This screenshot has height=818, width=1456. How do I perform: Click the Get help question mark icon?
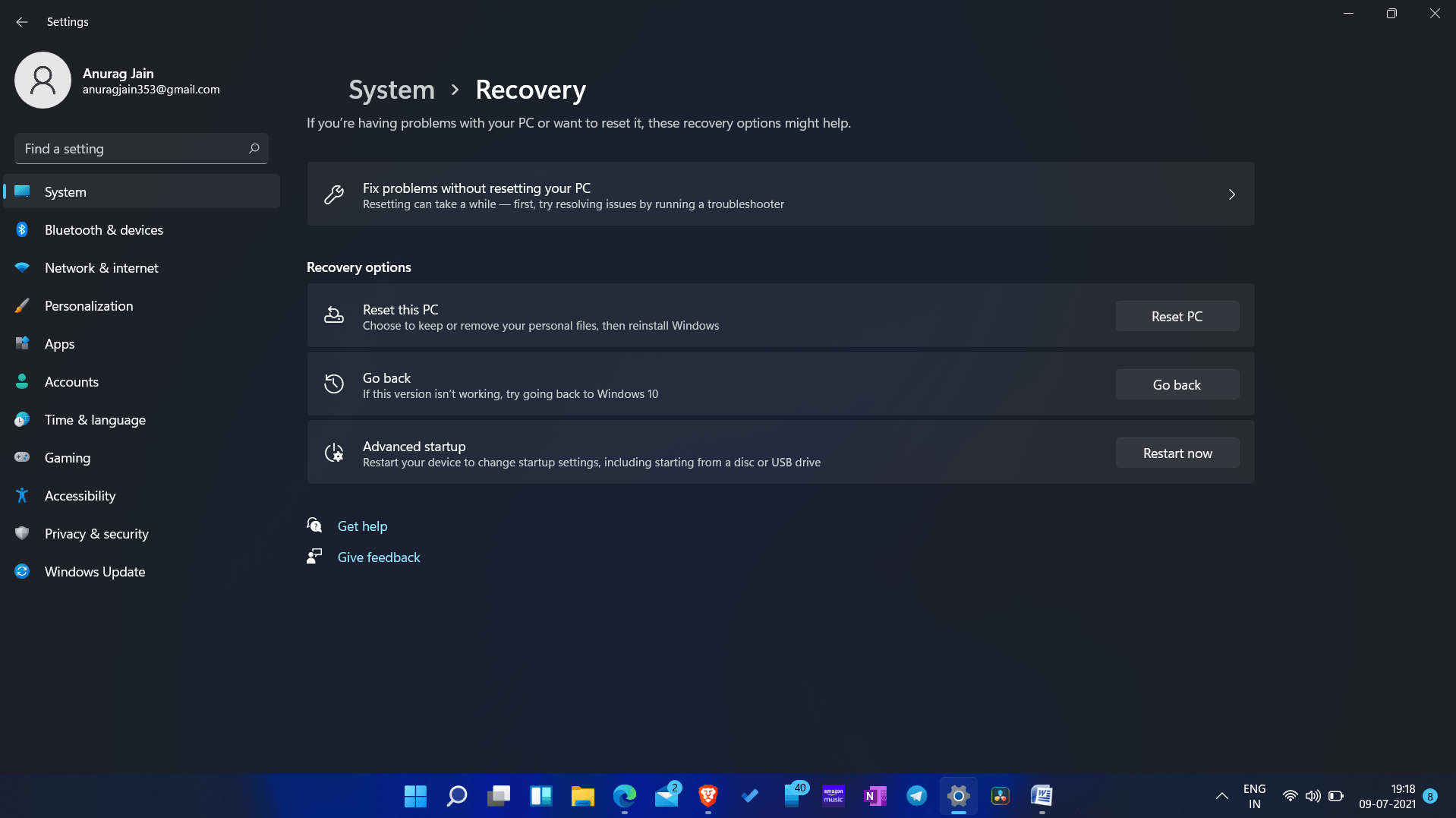pyautogui.click(x=314, y=525)
